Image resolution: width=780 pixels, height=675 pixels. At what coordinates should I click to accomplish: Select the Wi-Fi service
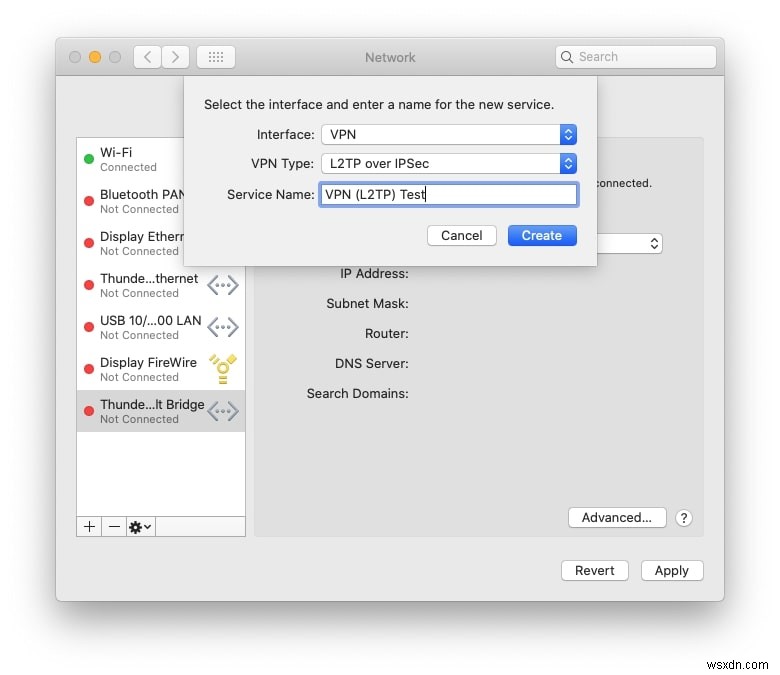(130, 159)
